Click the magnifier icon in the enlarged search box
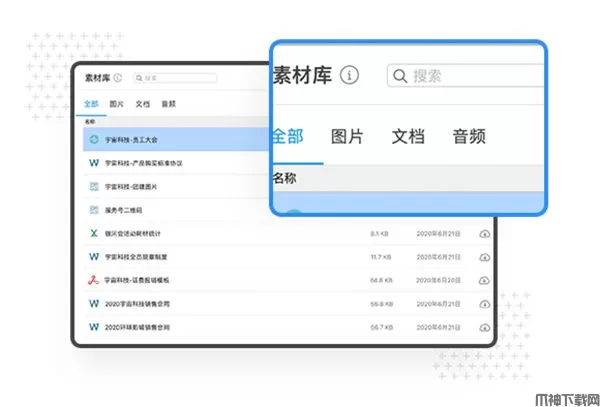 click(400, 76)
